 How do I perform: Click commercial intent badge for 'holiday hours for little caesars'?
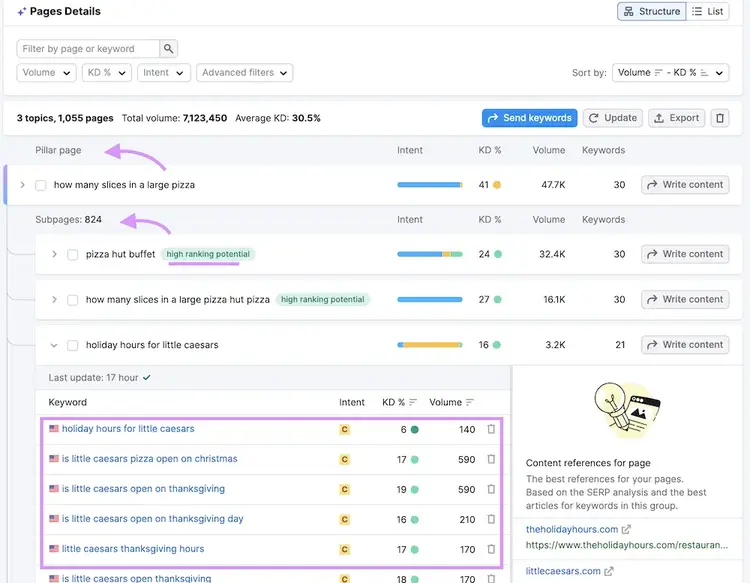(344, 429)
